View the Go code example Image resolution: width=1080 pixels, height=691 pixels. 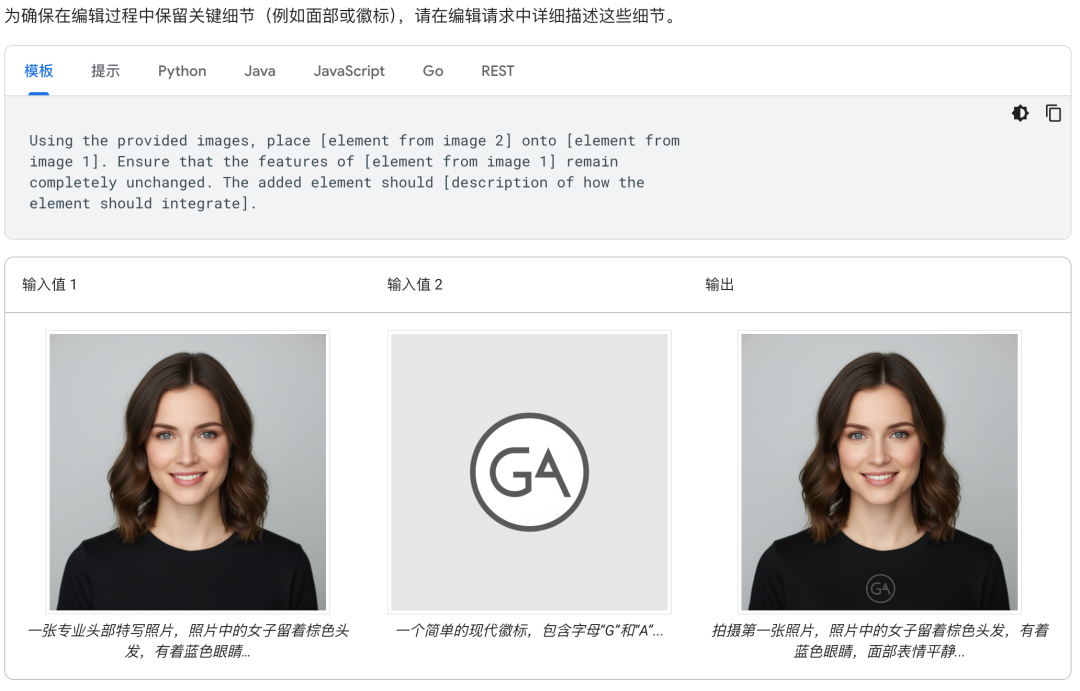pos(432,71)
